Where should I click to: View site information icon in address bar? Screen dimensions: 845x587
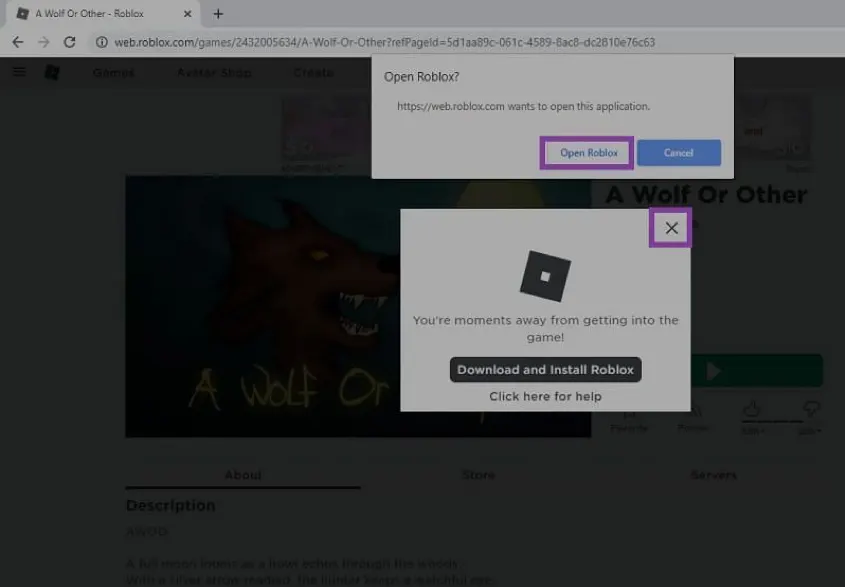click(x=101, y=42)
